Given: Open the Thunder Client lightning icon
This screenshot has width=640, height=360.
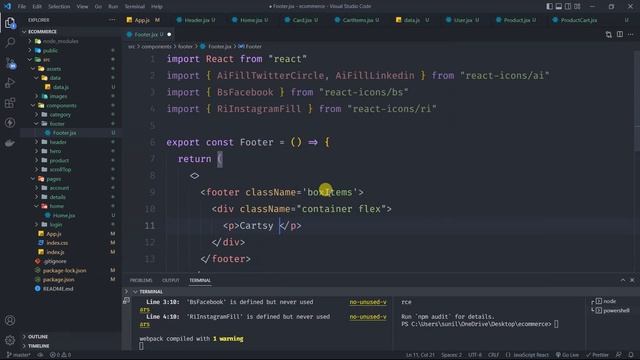Looking at the screenshot, I should click(10, 122).
